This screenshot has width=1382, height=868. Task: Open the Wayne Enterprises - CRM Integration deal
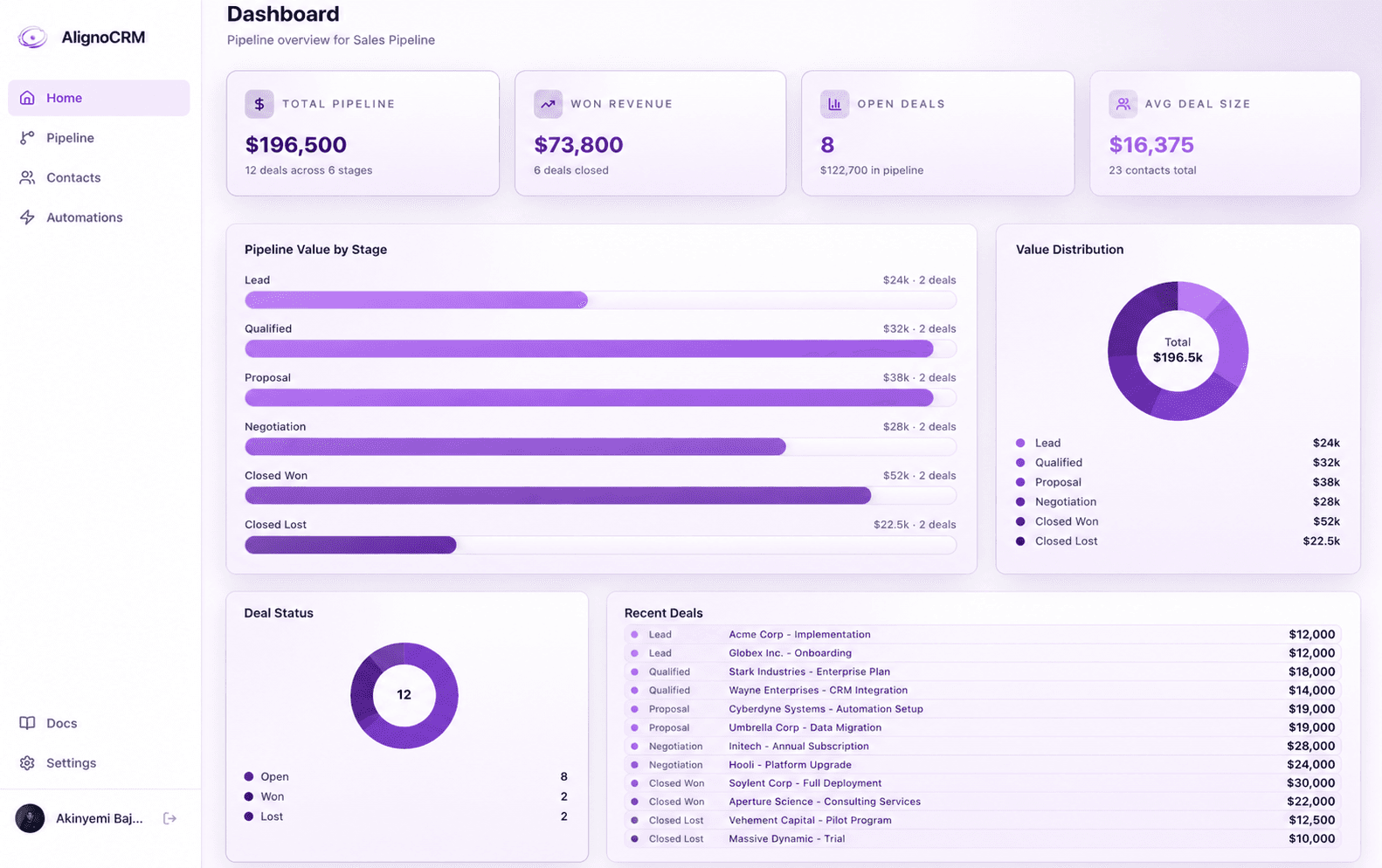983,690
